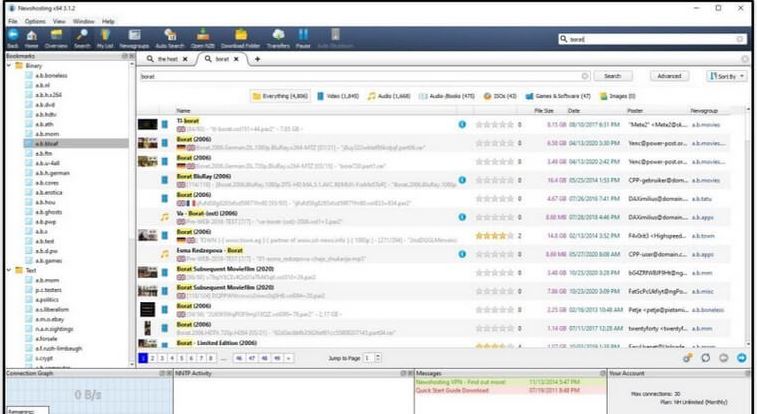Click in the toolbar search input field

click(652, 39)
